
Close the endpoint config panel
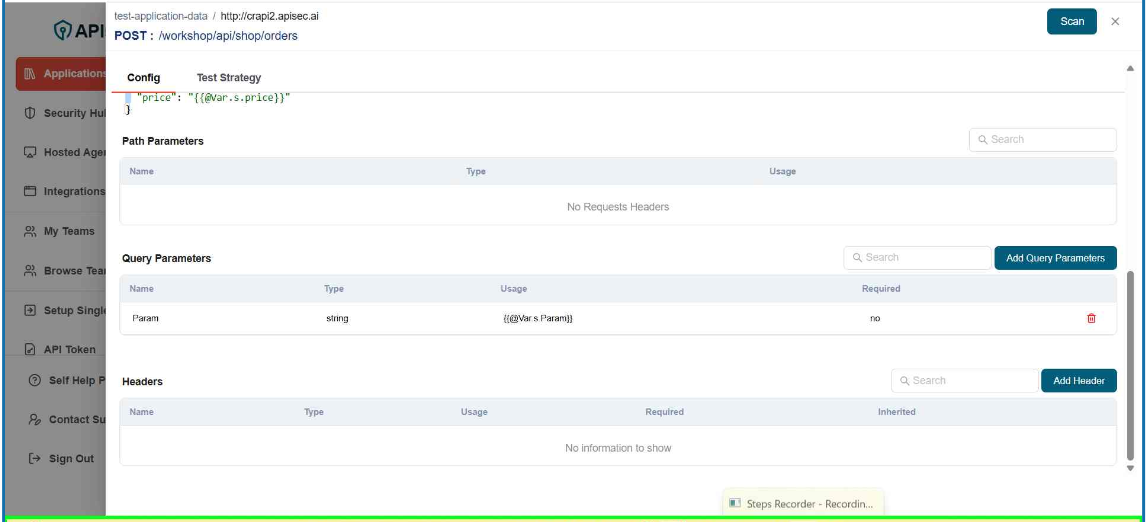(1115, 22)
